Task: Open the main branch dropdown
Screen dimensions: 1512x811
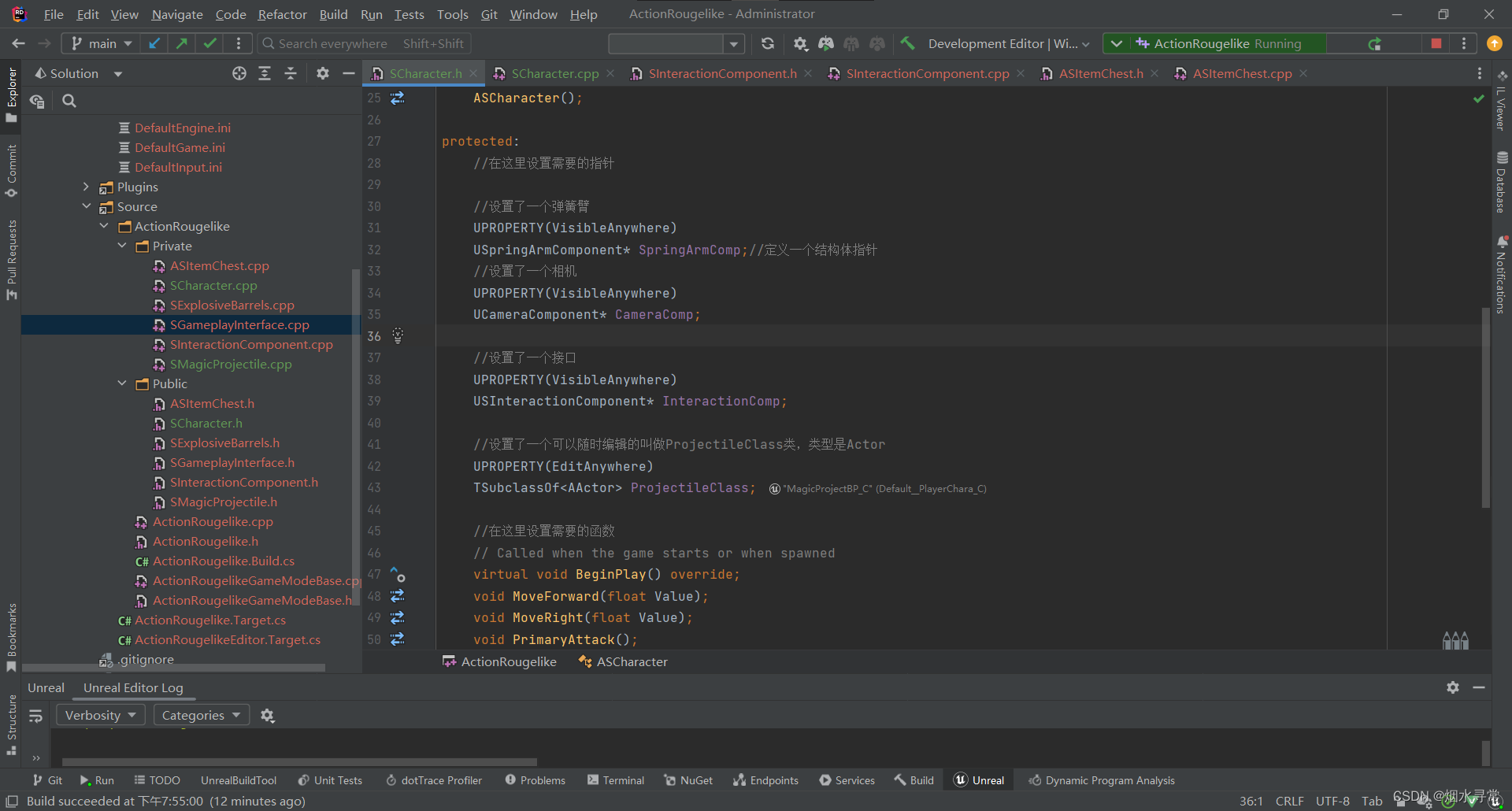Action: (x=102, y=43)
